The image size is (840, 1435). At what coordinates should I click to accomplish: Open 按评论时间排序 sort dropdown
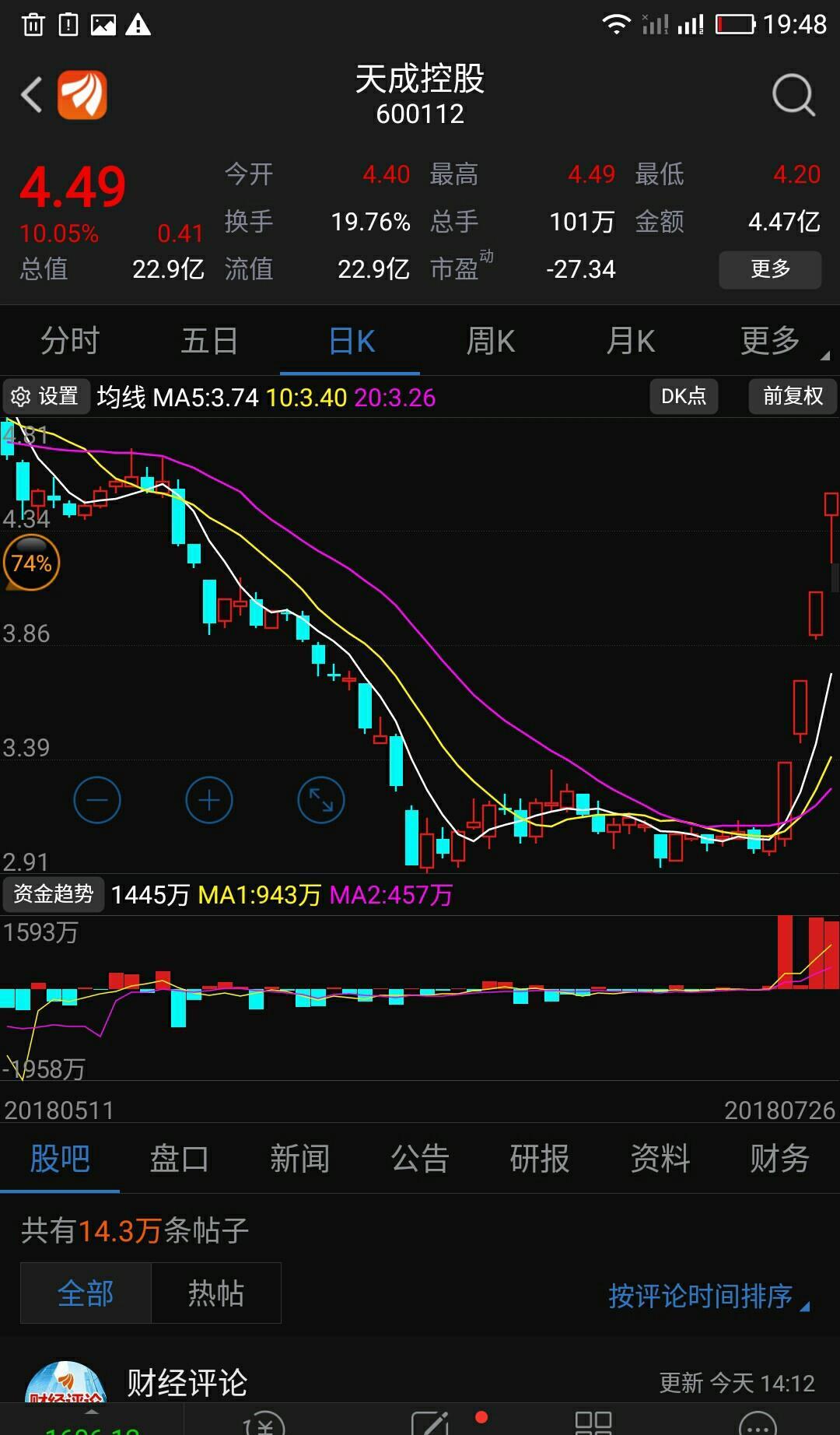[708, 1296]
